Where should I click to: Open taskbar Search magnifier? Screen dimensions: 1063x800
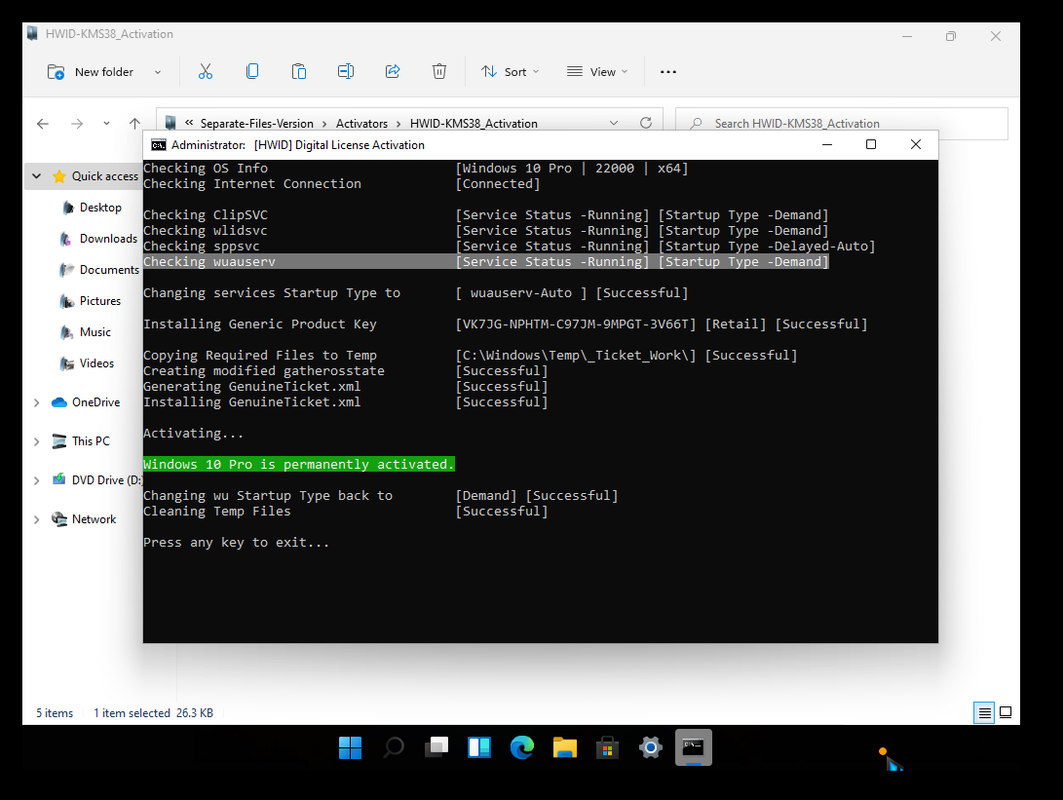[x=393, y=748]
